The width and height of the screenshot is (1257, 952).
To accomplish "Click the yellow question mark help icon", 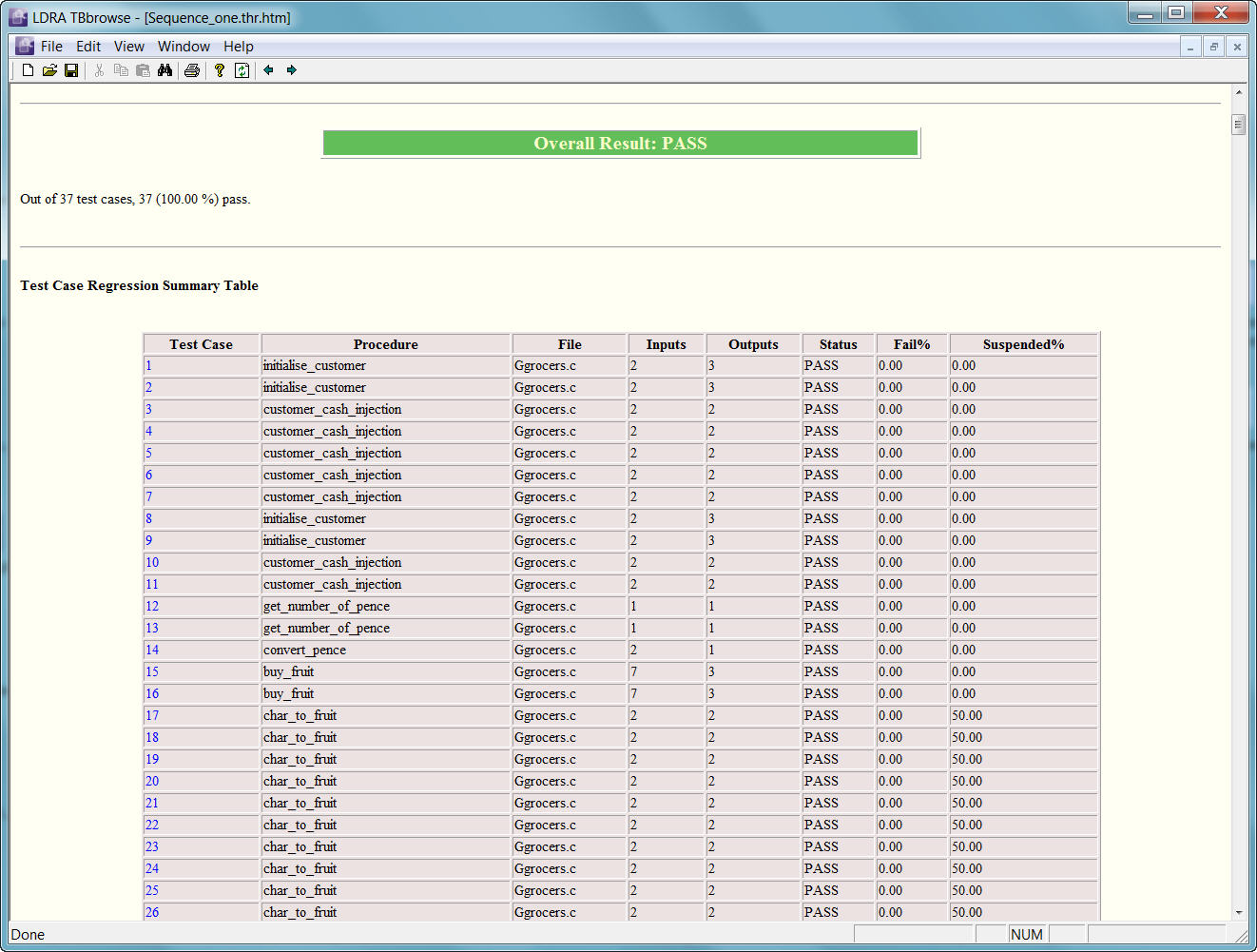I will pos(220,70).
